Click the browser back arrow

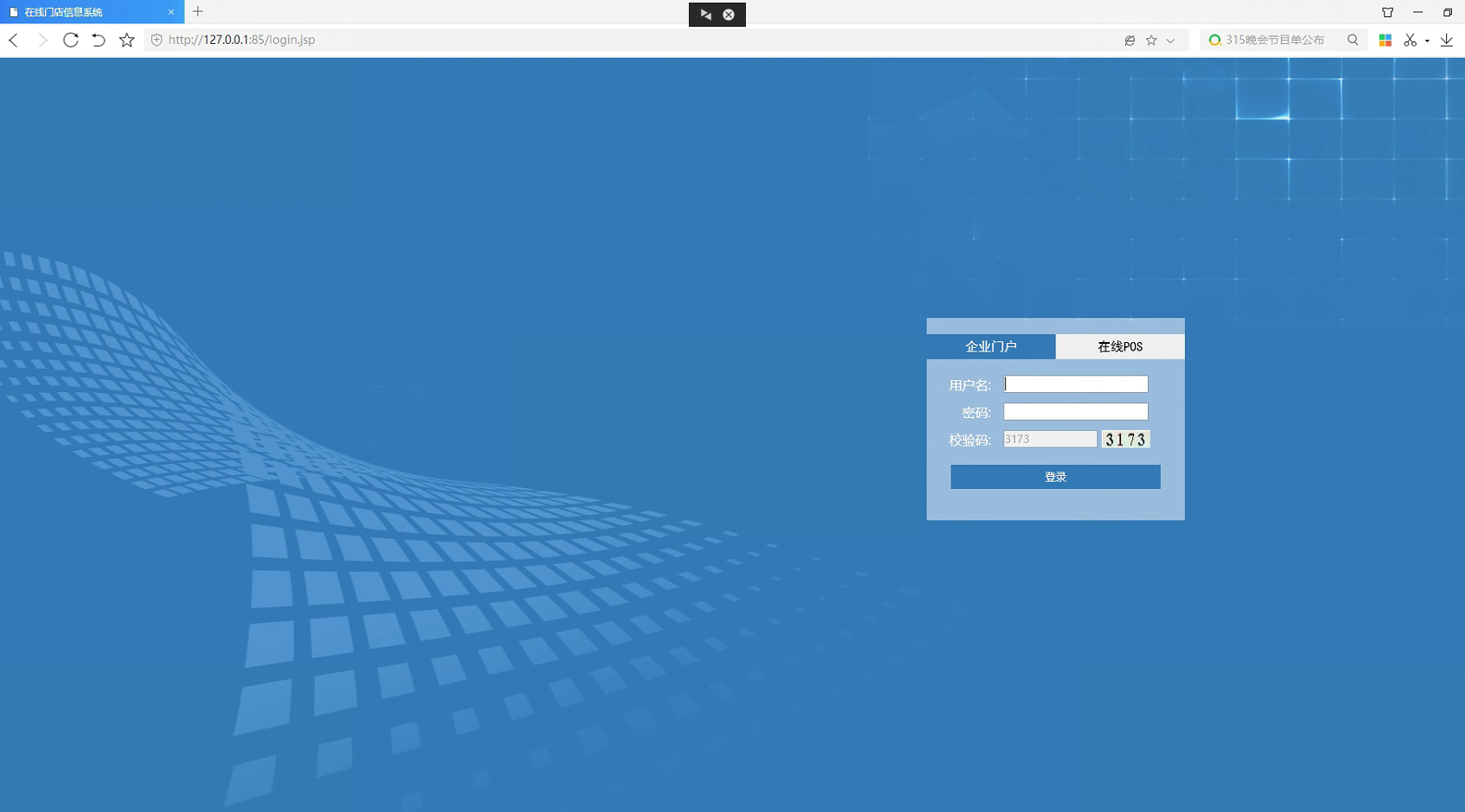(14, 40)
